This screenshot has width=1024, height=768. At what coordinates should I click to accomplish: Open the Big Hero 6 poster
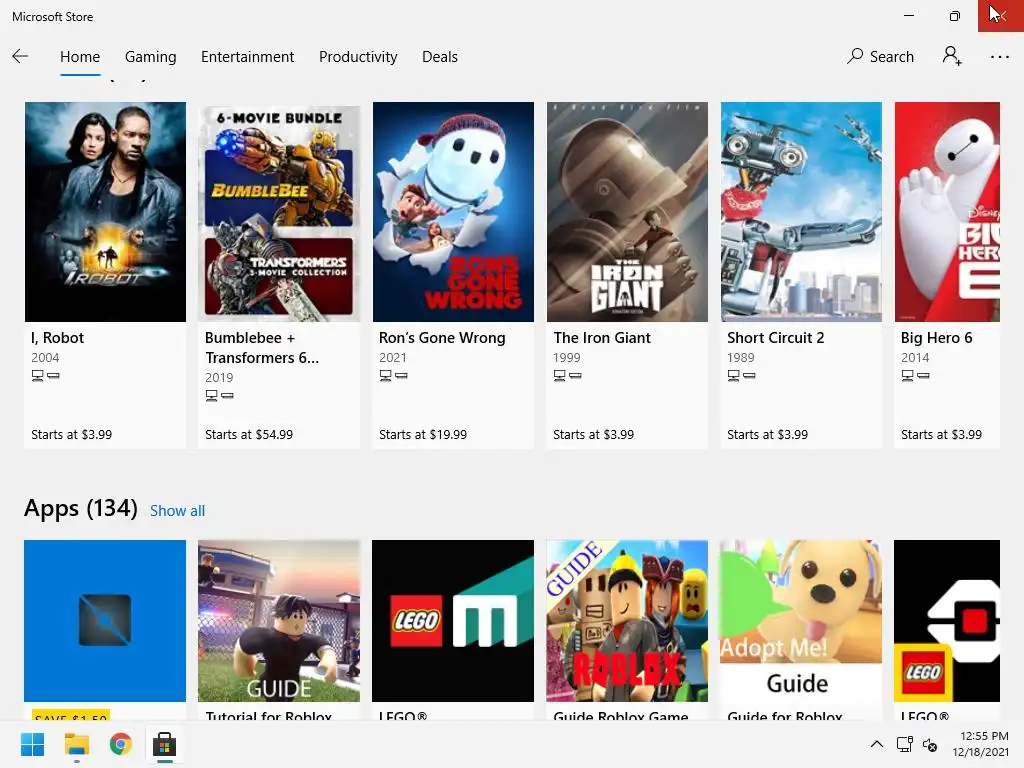click(947, 212)
